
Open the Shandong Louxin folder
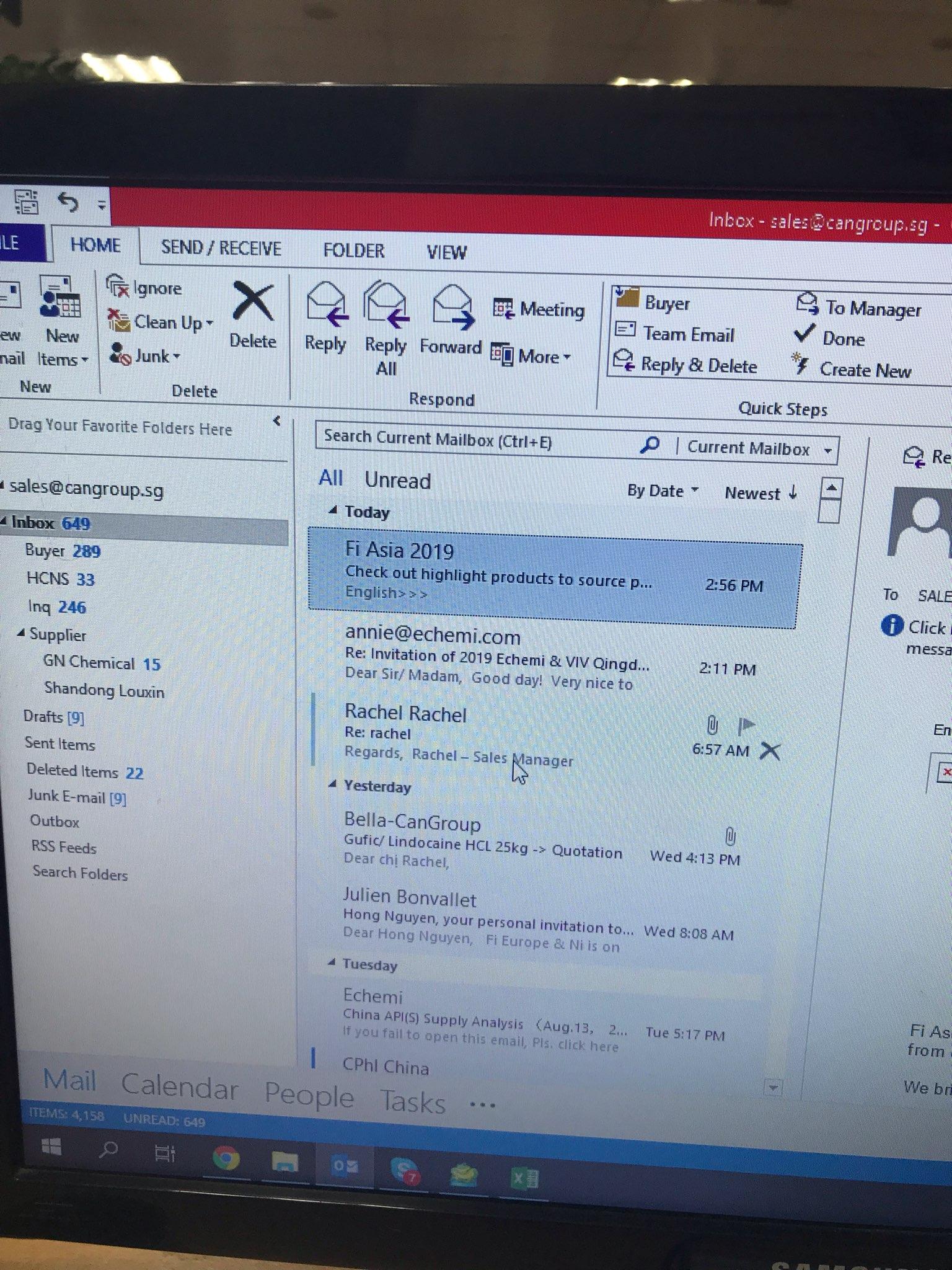104,690
